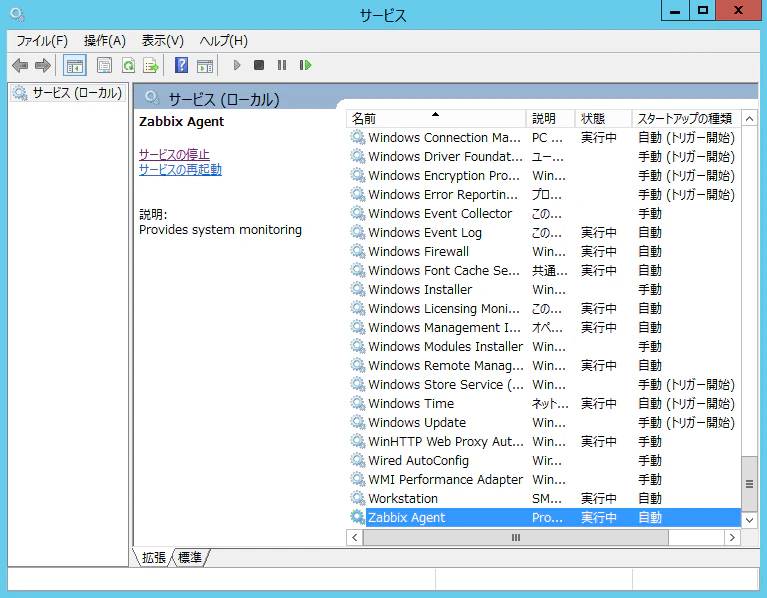
Task: Click the horizontal scrollbar left arrow
Action: 355,537
